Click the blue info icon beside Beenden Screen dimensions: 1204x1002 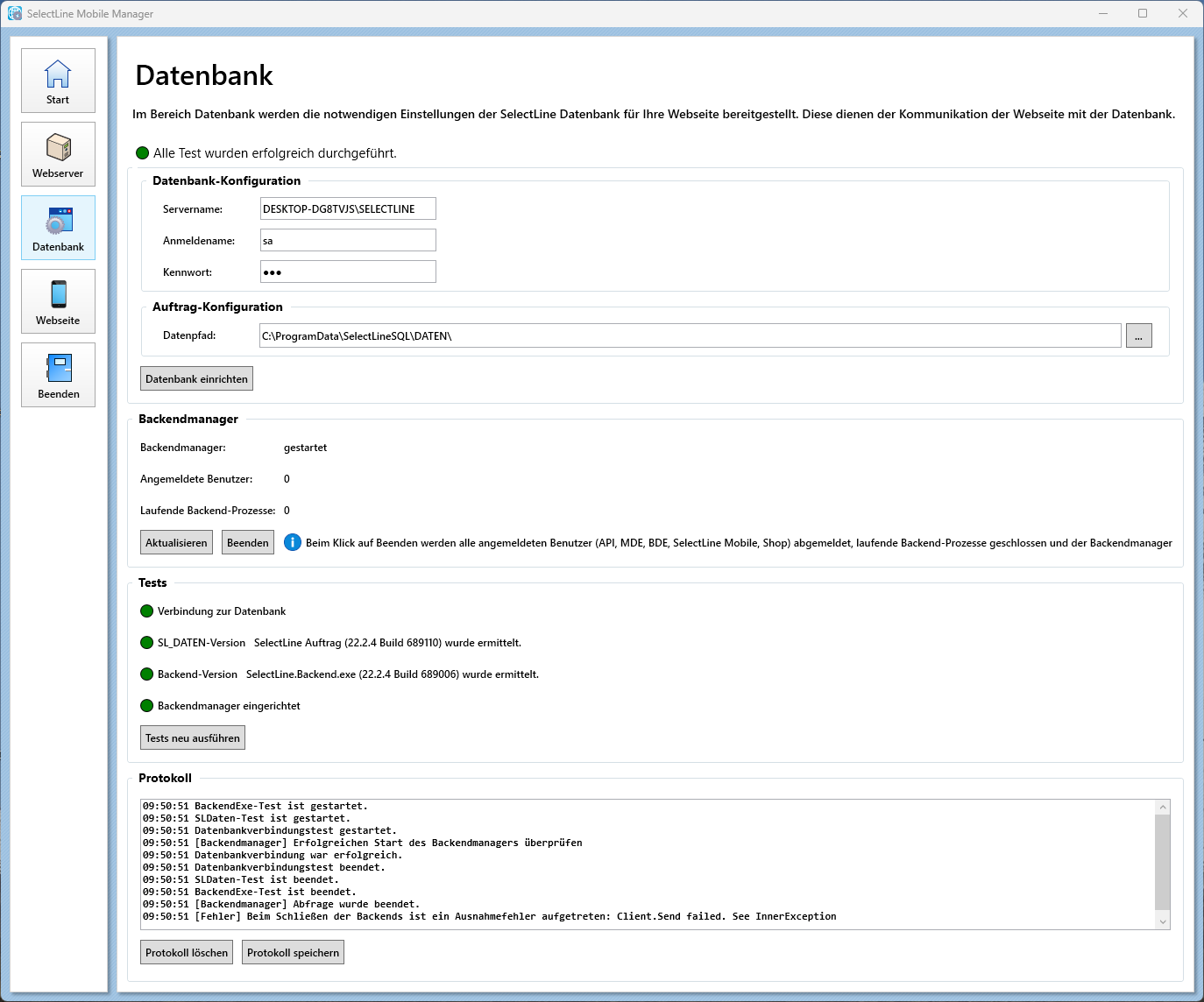[293, 542]
